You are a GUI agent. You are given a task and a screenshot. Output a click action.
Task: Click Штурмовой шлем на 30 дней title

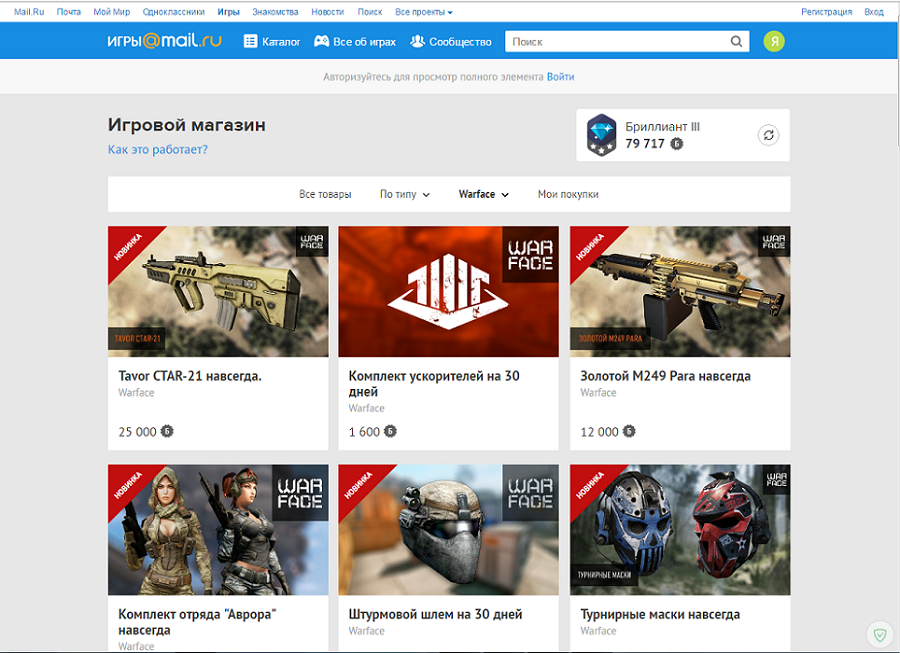435,614
